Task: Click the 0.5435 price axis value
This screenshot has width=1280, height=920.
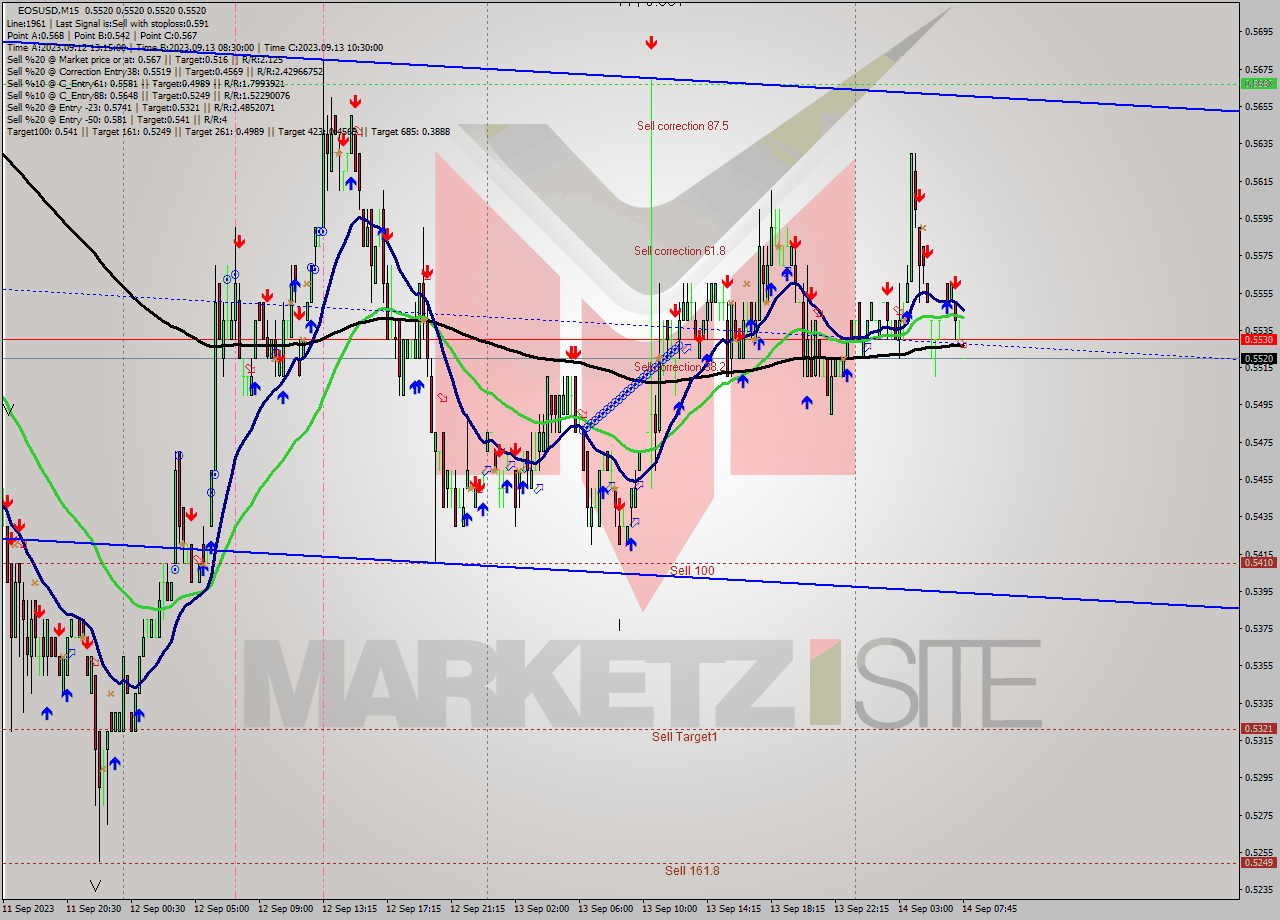Action: pyautogui.click(x=1259, y=517)
